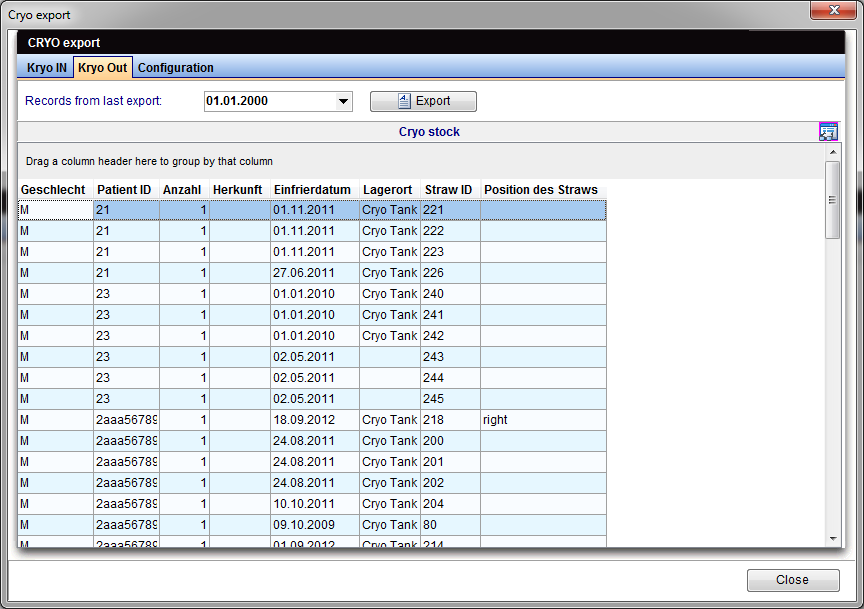Click Patient ID 2aaa5678 in Straw 200 row
Viewport: 864px width, 609px height.
click(126, 441)
